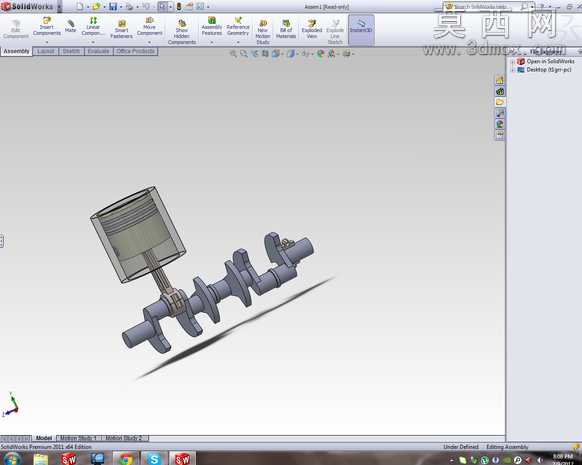Click Bill of Materials
582x465 pixels.
click(x=286, y=29)
